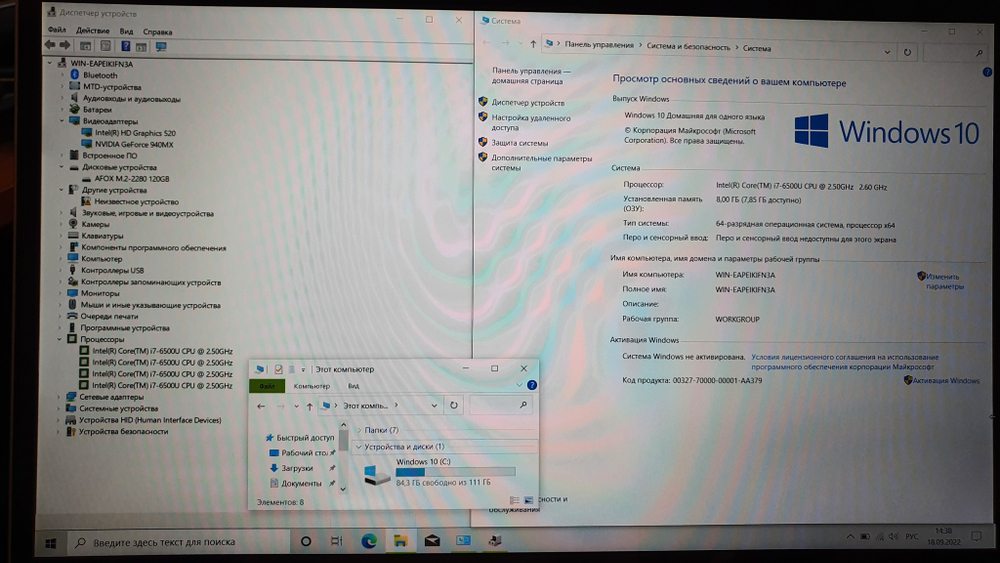The height and width of the screenshot is (563, 1000).
Task: Click the Устройства безопасности category icon
Action: 71,432
